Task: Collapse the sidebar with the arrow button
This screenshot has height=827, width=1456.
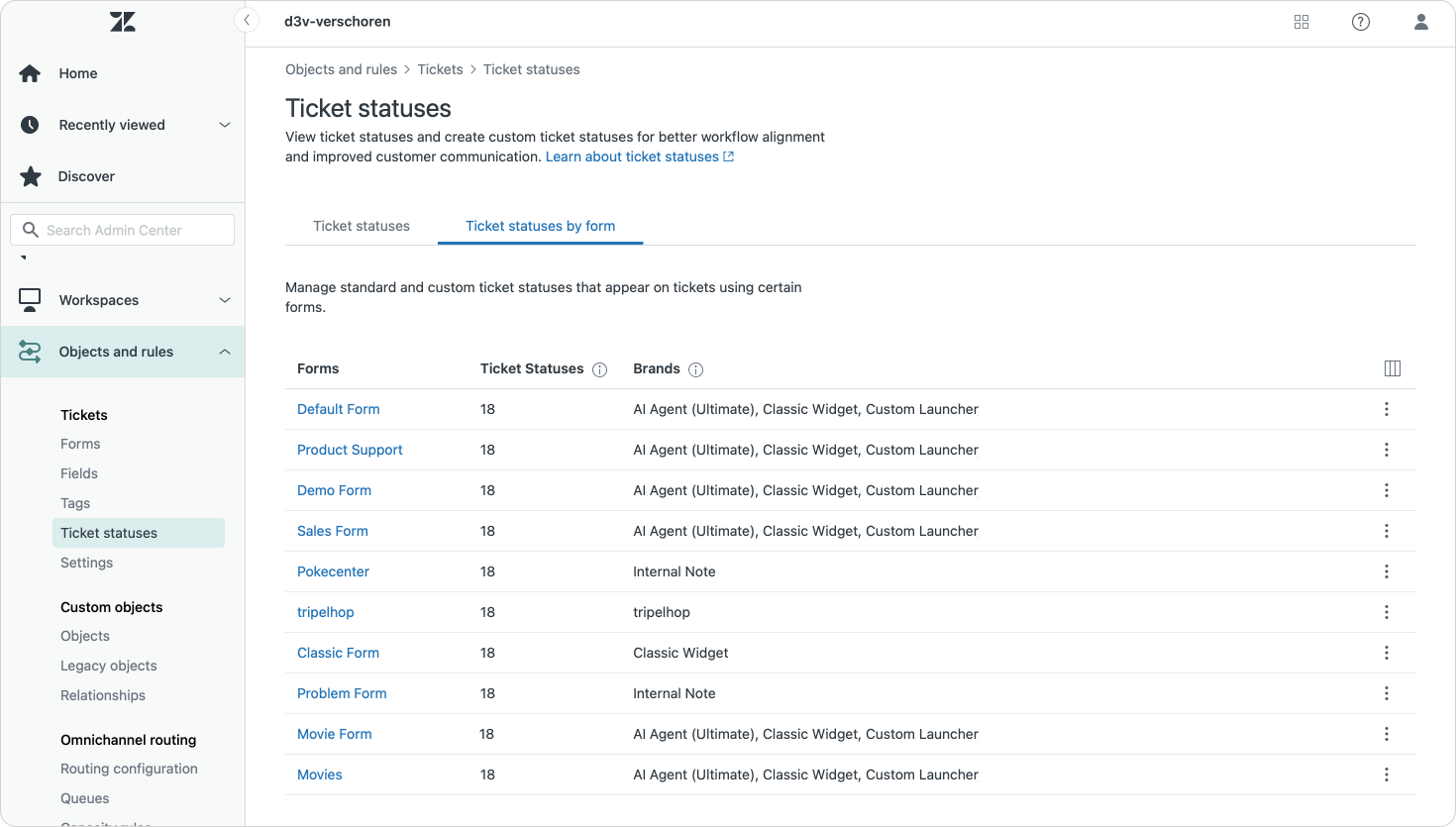Action: pyautogui.click(x=246, y=21)
